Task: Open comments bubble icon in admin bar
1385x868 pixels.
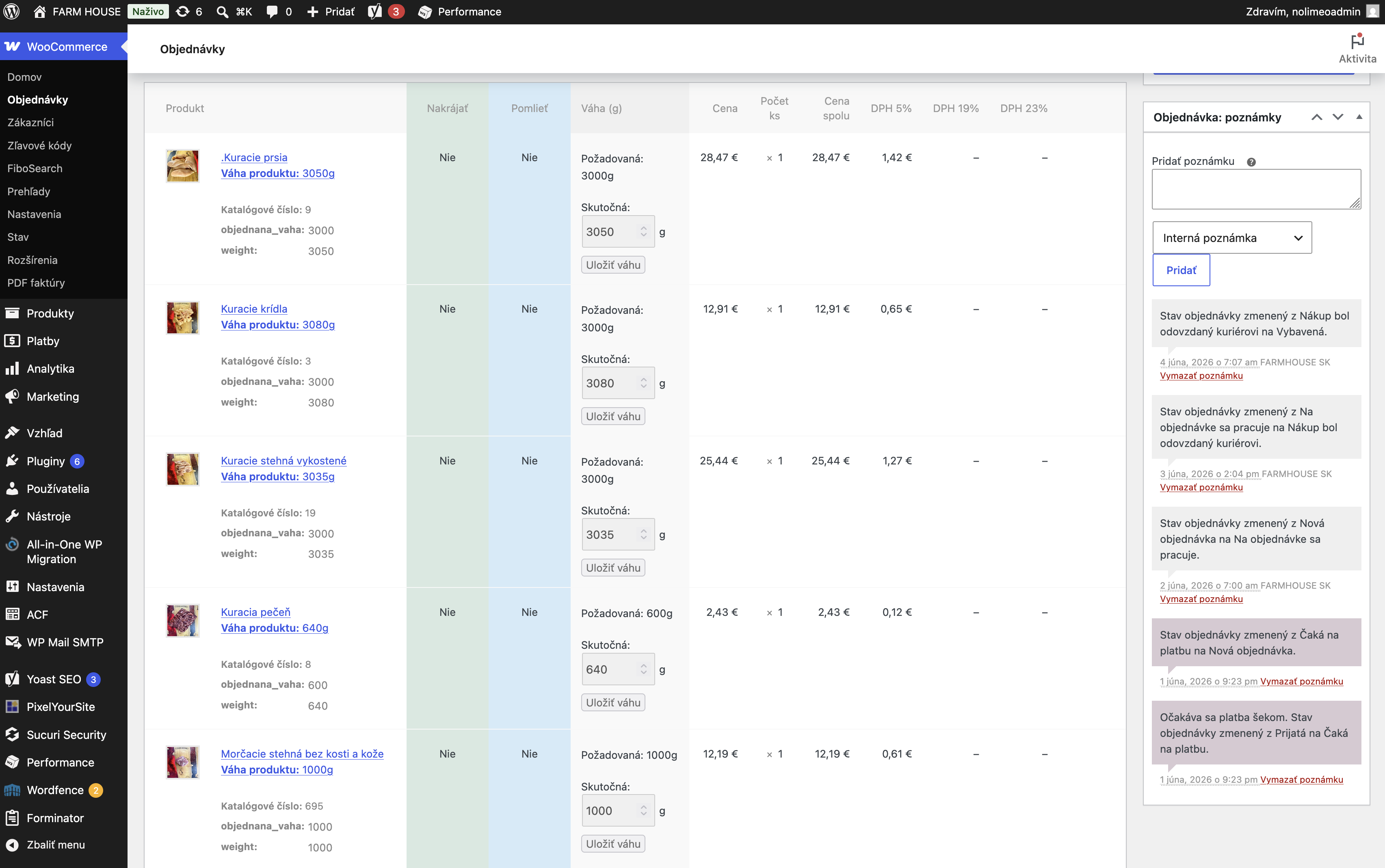Action: (x=272, y=11)
